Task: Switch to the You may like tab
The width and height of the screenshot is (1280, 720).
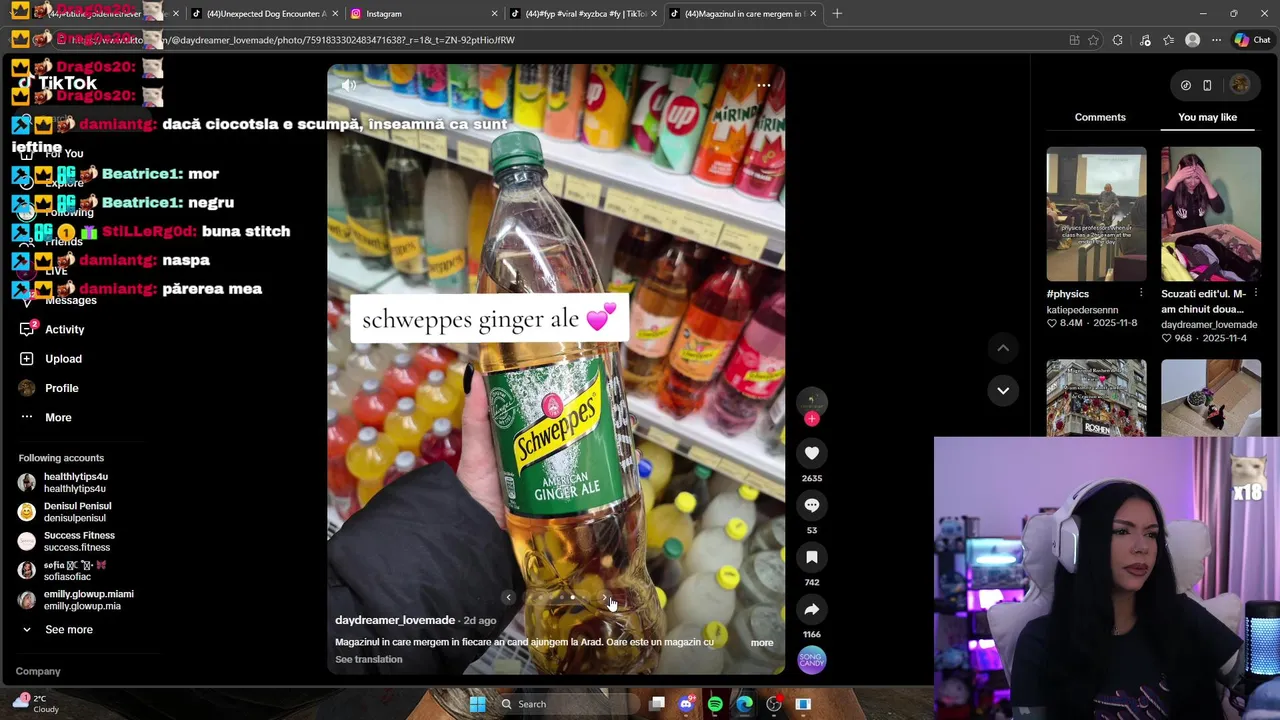Action: [1207, 117]
